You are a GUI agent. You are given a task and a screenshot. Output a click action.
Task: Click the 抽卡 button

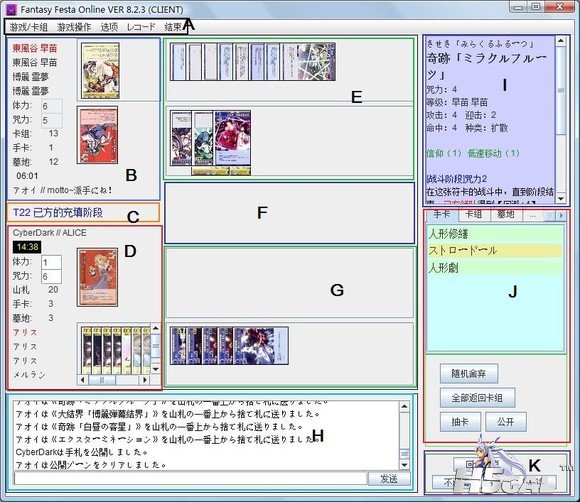click(x=460, y=422)
